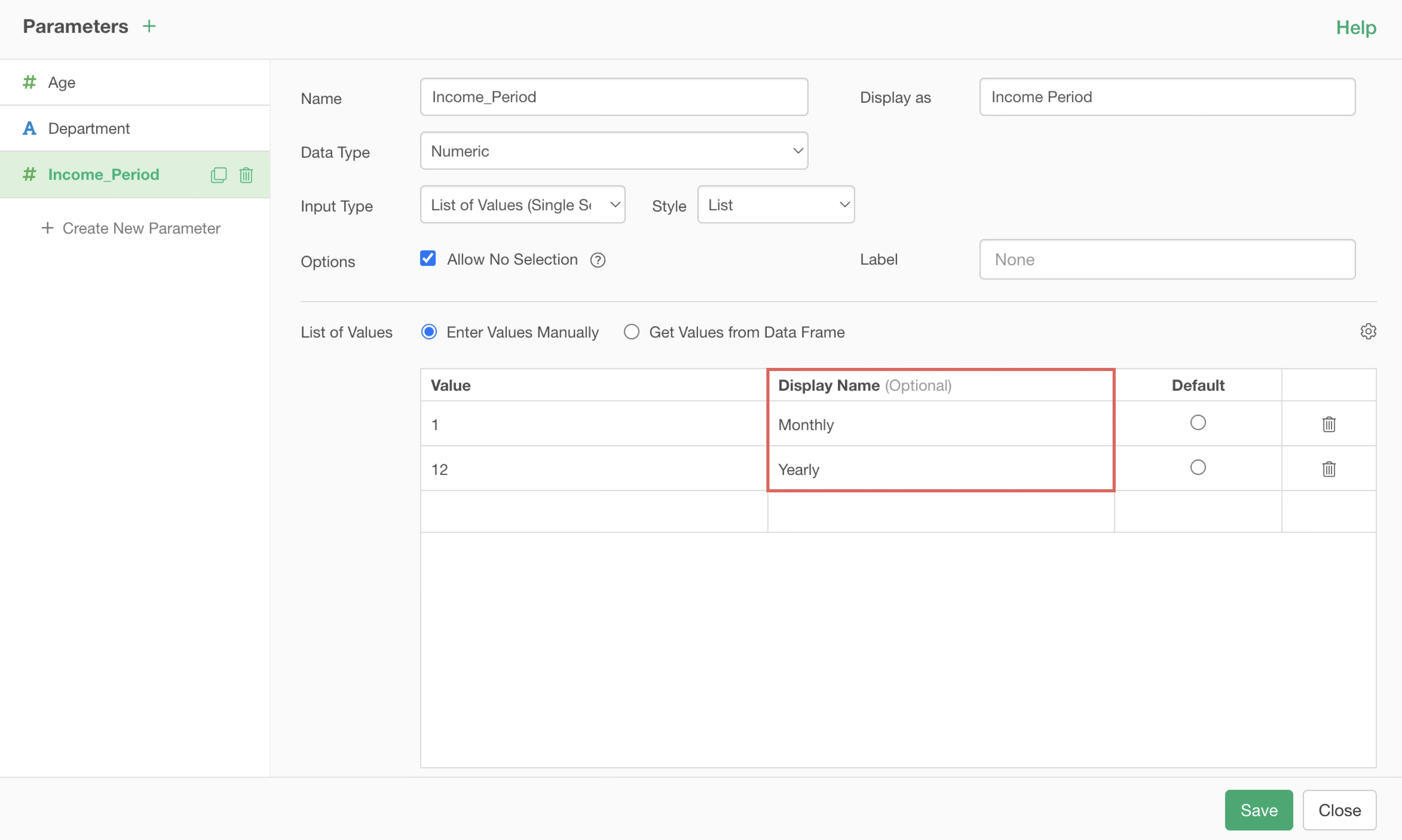The height and width of the screenshot is (840, 1402).
Task: Select Enter Values Manually option
Action: click(x=429, y=332)
